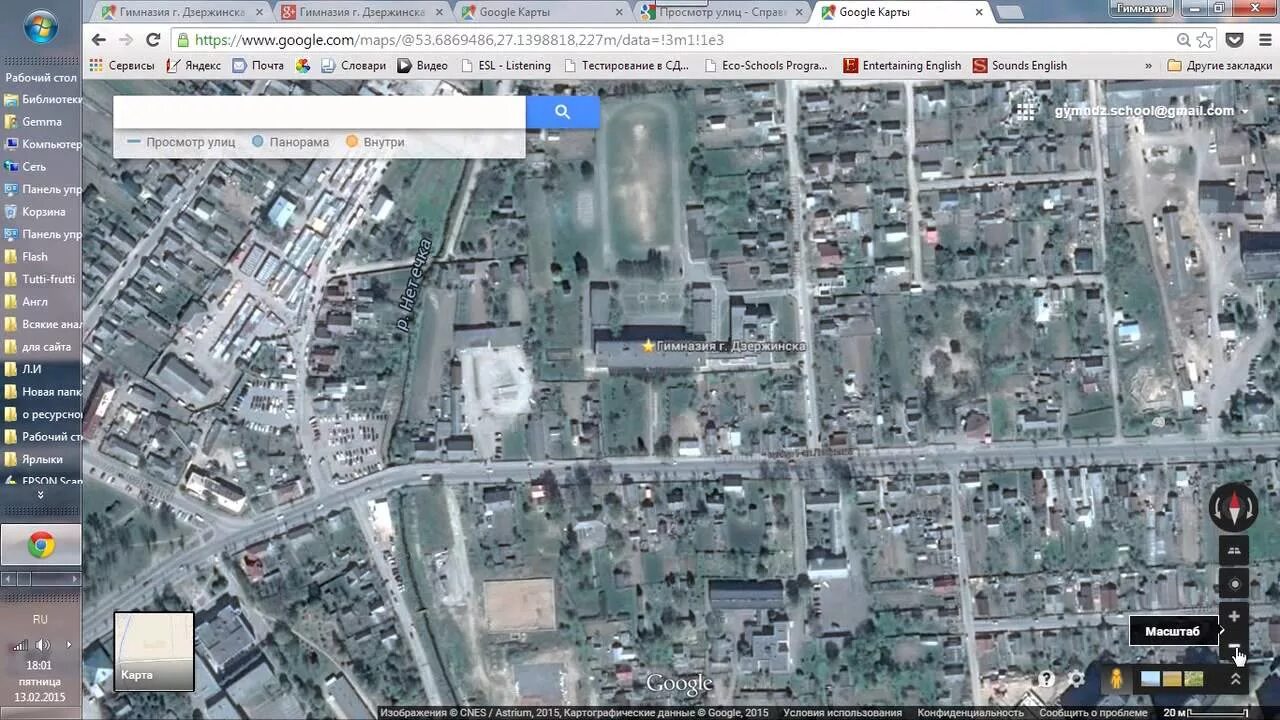
Task: Switch to the Google+ Гимназия г. Дзержинска tab
Action: click(x=361, y=12)
